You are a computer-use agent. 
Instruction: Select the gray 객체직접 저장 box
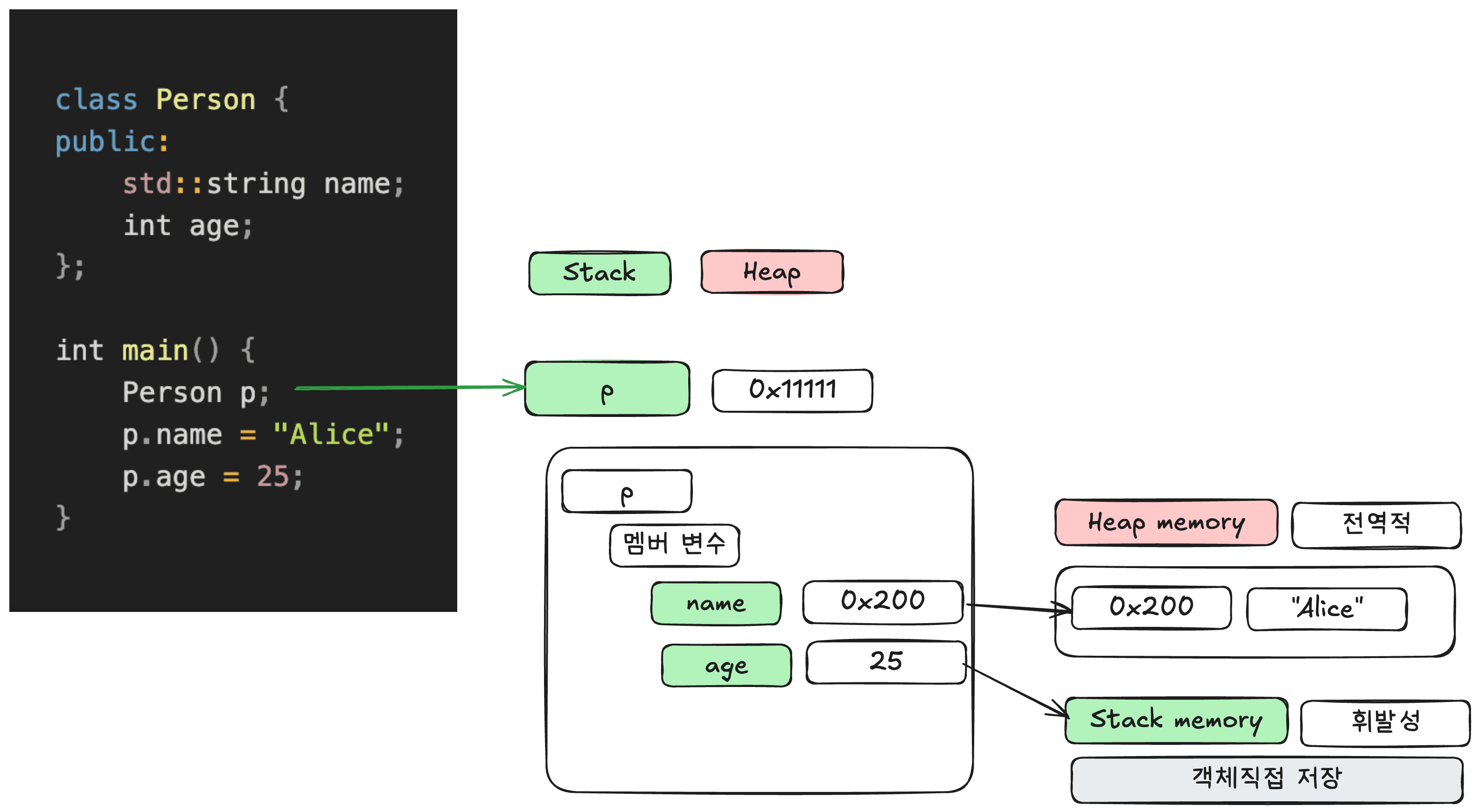click(1267, 780)
